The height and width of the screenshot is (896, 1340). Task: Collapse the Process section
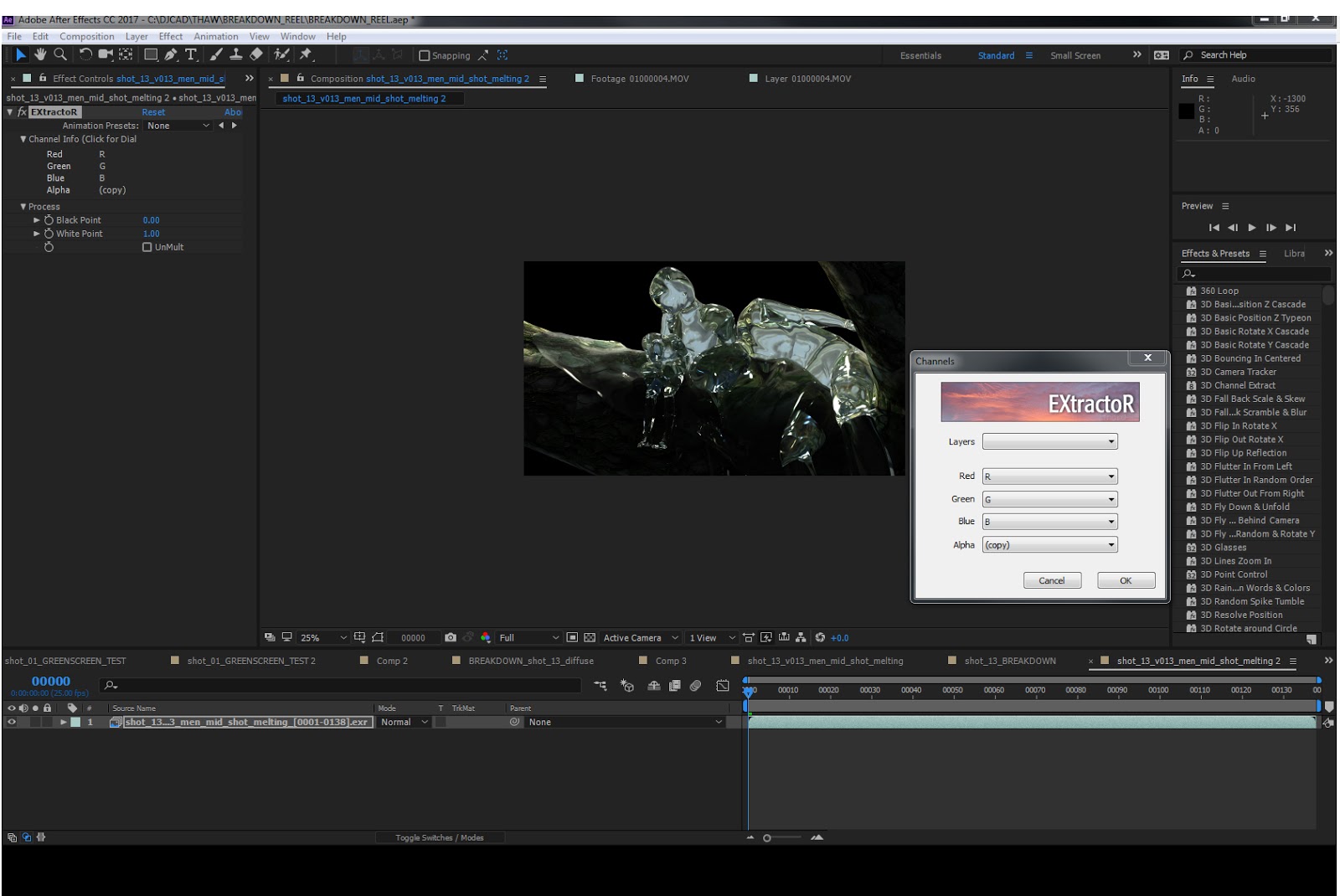23,207
